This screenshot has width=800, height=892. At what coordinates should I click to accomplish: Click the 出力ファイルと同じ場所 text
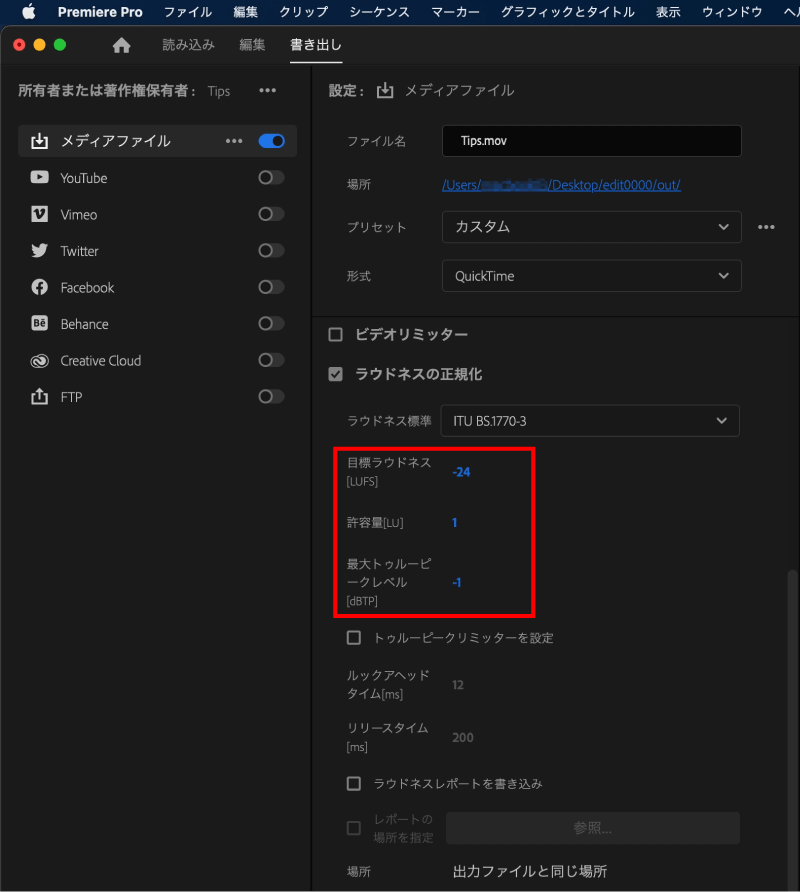(x=530, y=872)
